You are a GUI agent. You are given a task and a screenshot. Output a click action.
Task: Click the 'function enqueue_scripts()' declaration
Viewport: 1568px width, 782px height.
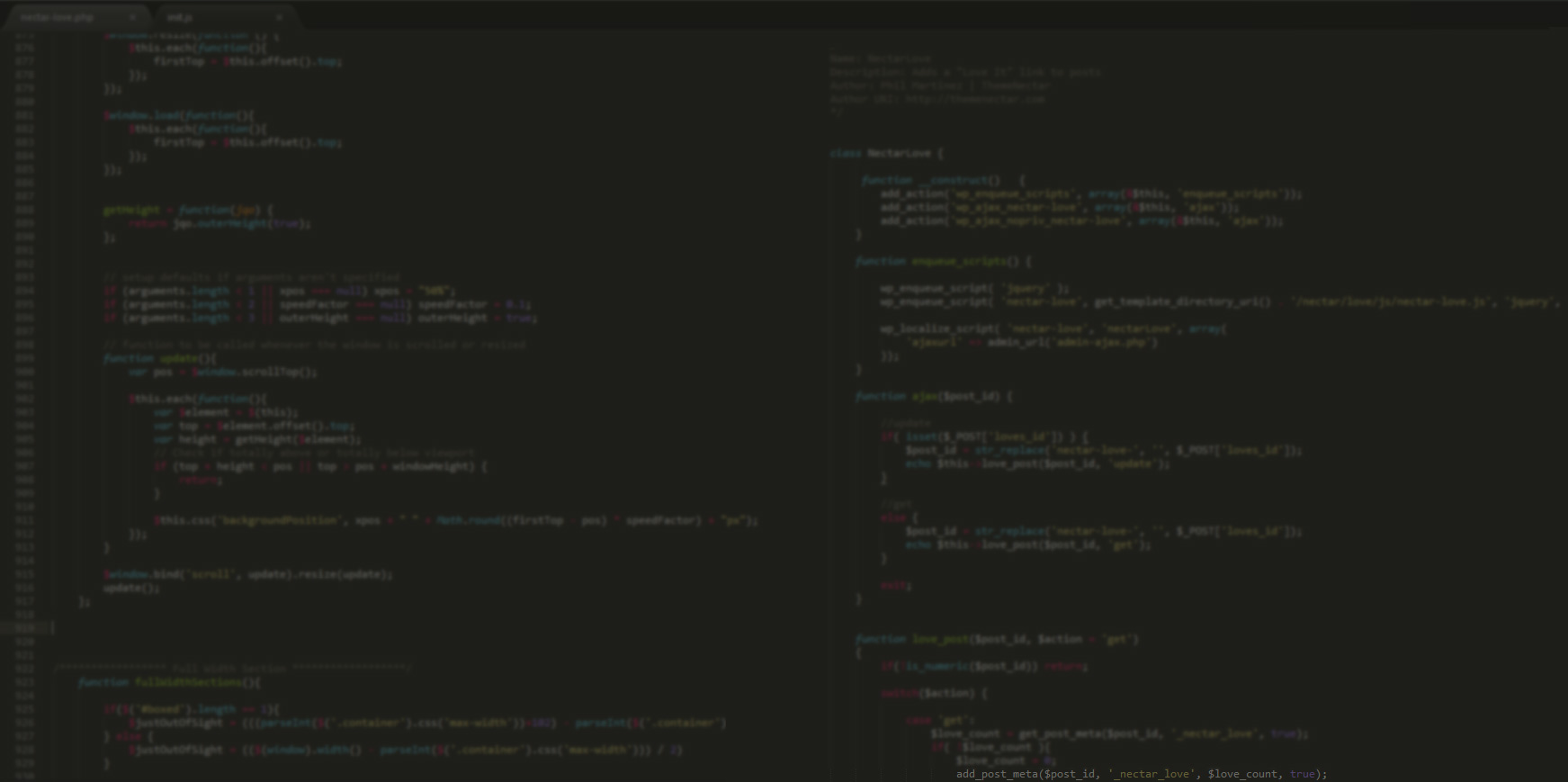[x=943, y=261]
